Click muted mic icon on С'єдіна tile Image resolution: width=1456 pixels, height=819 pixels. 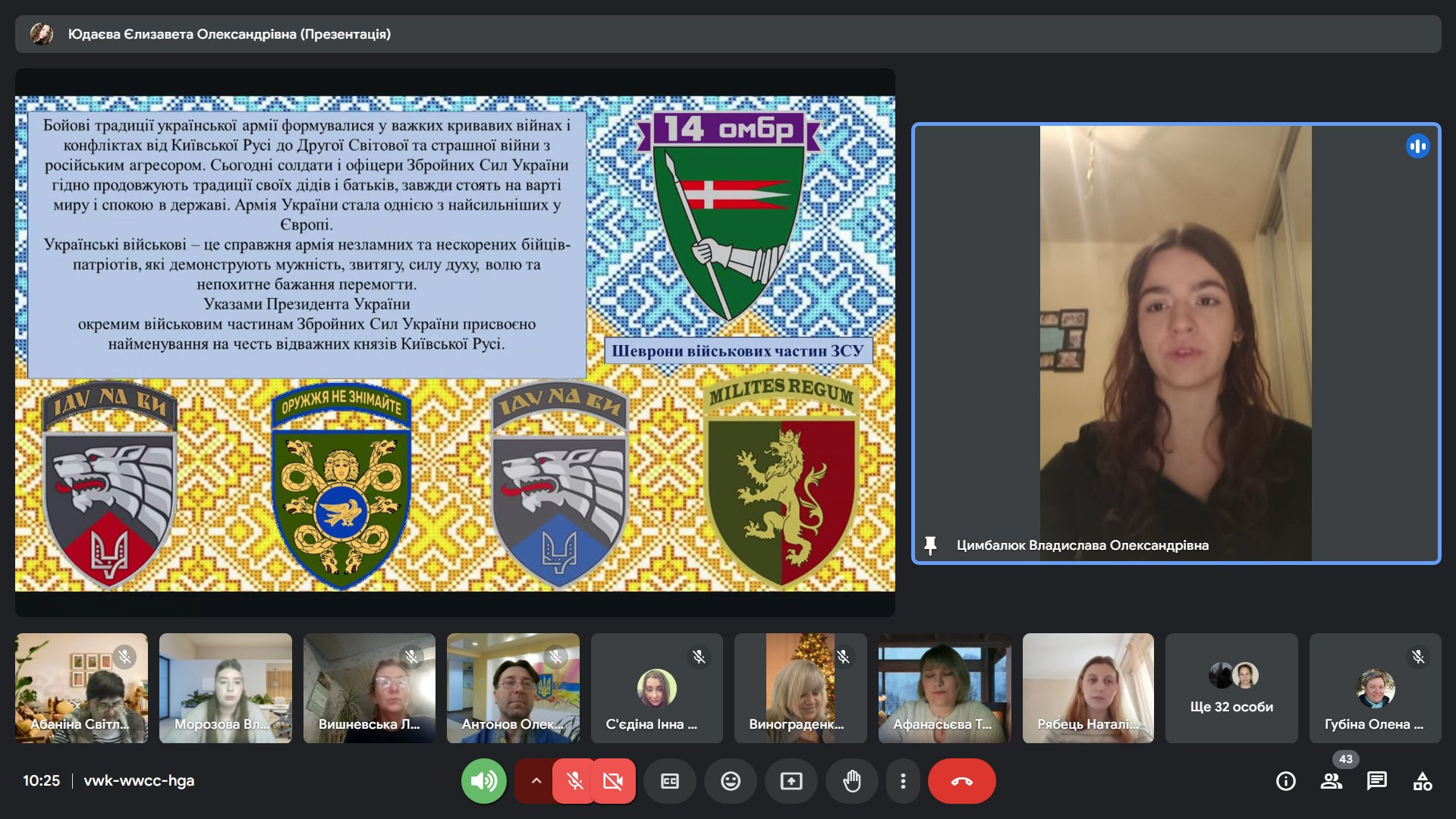[x=700, y=656]
